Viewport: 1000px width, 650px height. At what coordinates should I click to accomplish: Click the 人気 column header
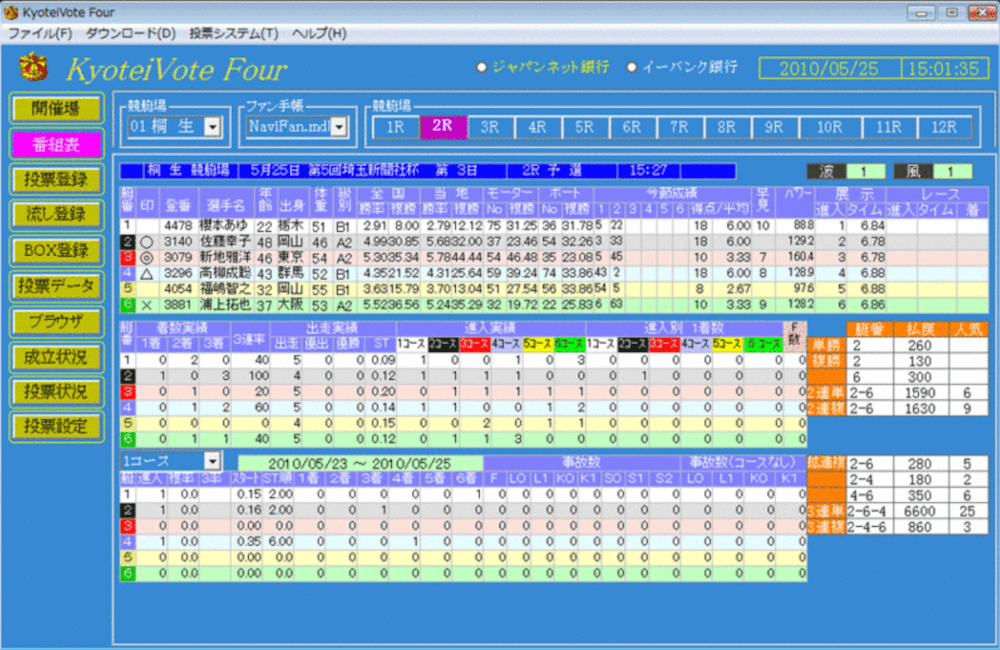pyautogui.click(x=968, y=329)
